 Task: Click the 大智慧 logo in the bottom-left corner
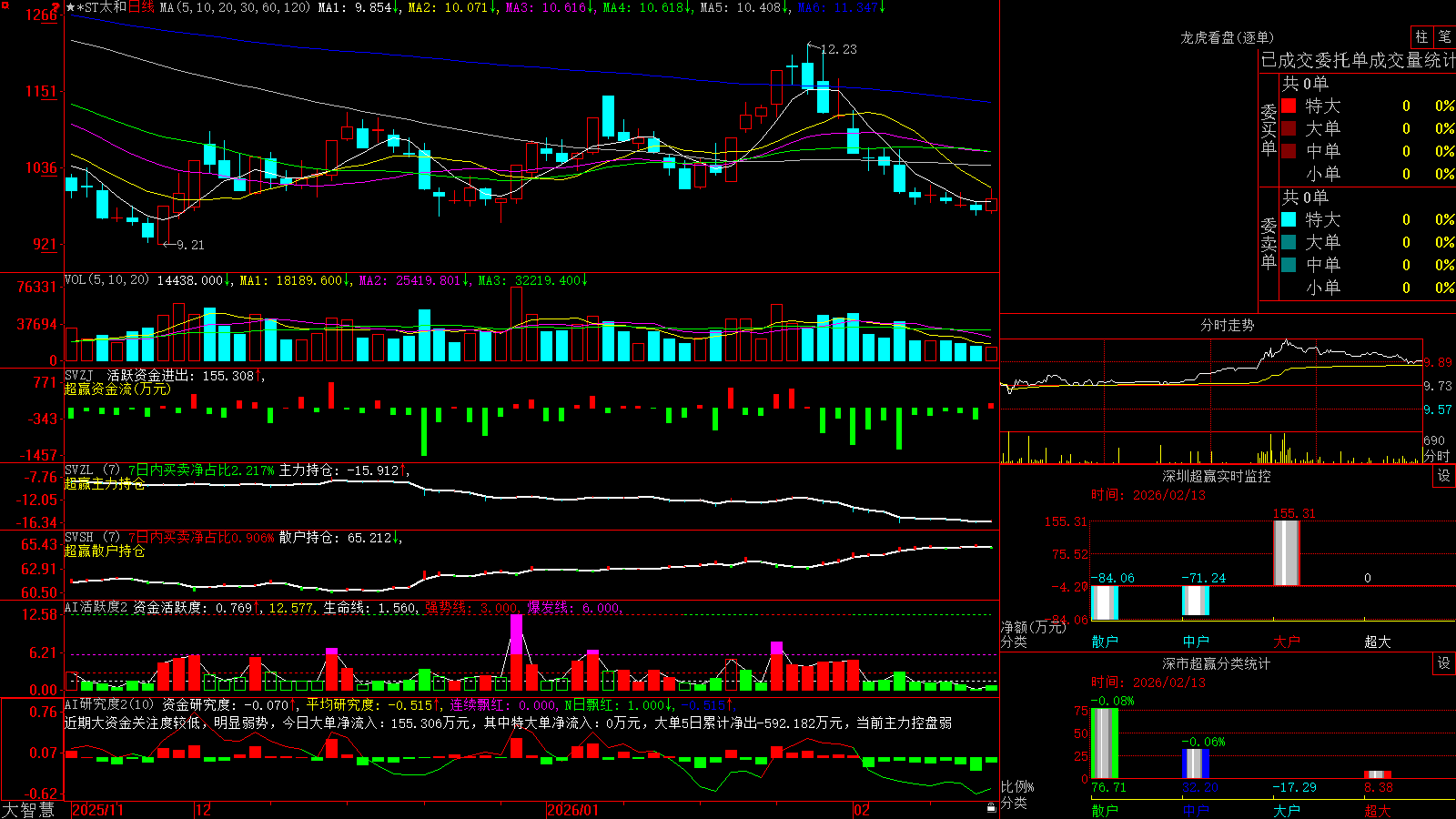coord(28,810)
